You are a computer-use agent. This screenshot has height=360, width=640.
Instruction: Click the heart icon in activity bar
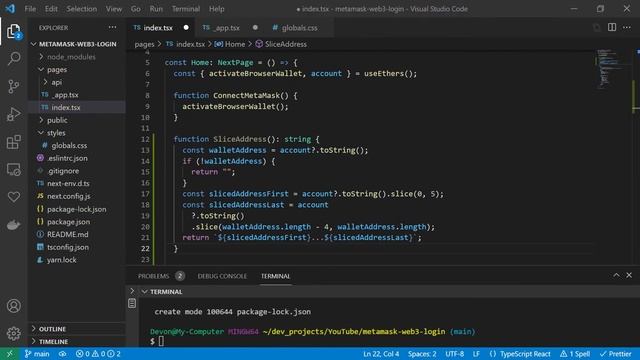13,197
